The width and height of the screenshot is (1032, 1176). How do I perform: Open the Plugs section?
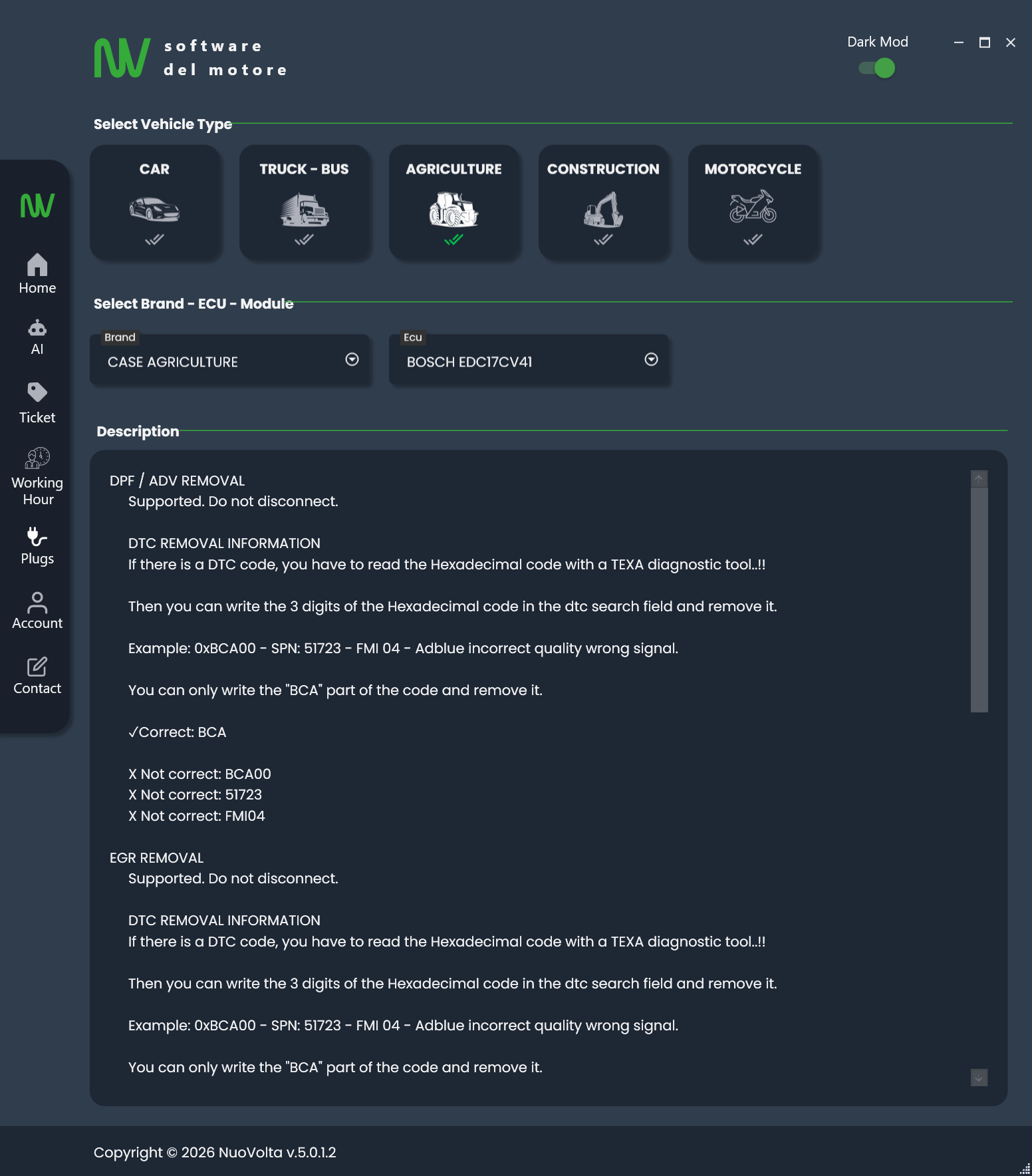(37, 546)
